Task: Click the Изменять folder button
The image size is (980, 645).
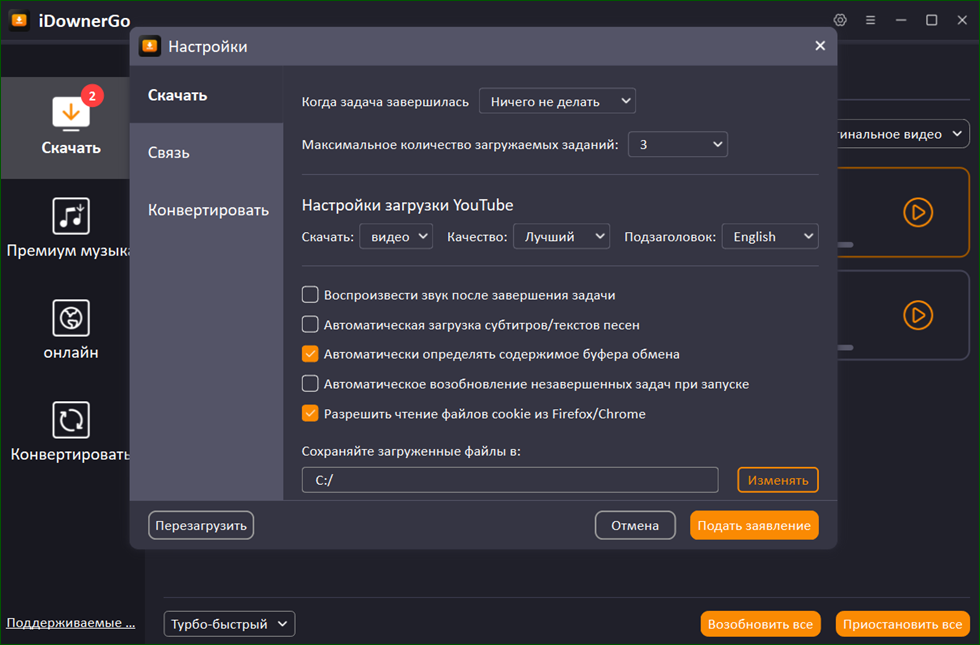Action: pyautogui.click(x=778, y=480)
